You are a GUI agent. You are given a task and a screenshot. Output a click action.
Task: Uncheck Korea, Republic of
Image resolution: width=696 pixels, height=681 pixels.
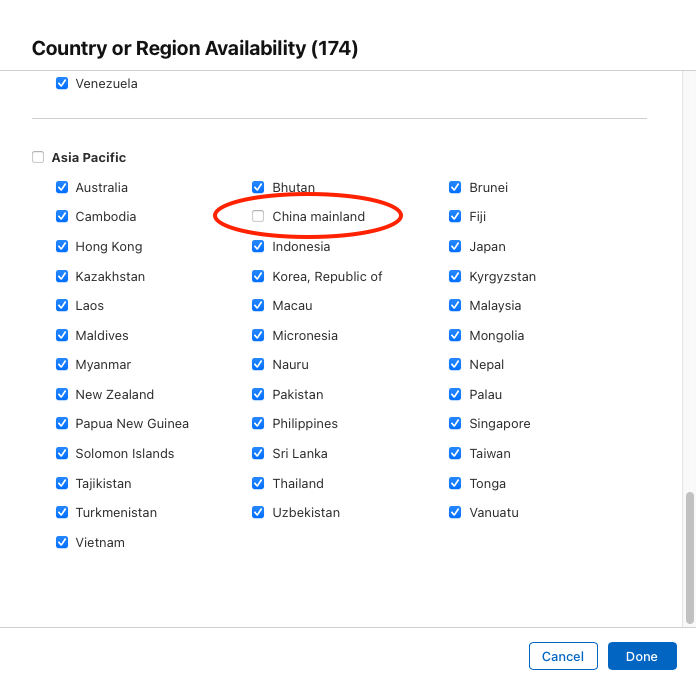point(258,277)
